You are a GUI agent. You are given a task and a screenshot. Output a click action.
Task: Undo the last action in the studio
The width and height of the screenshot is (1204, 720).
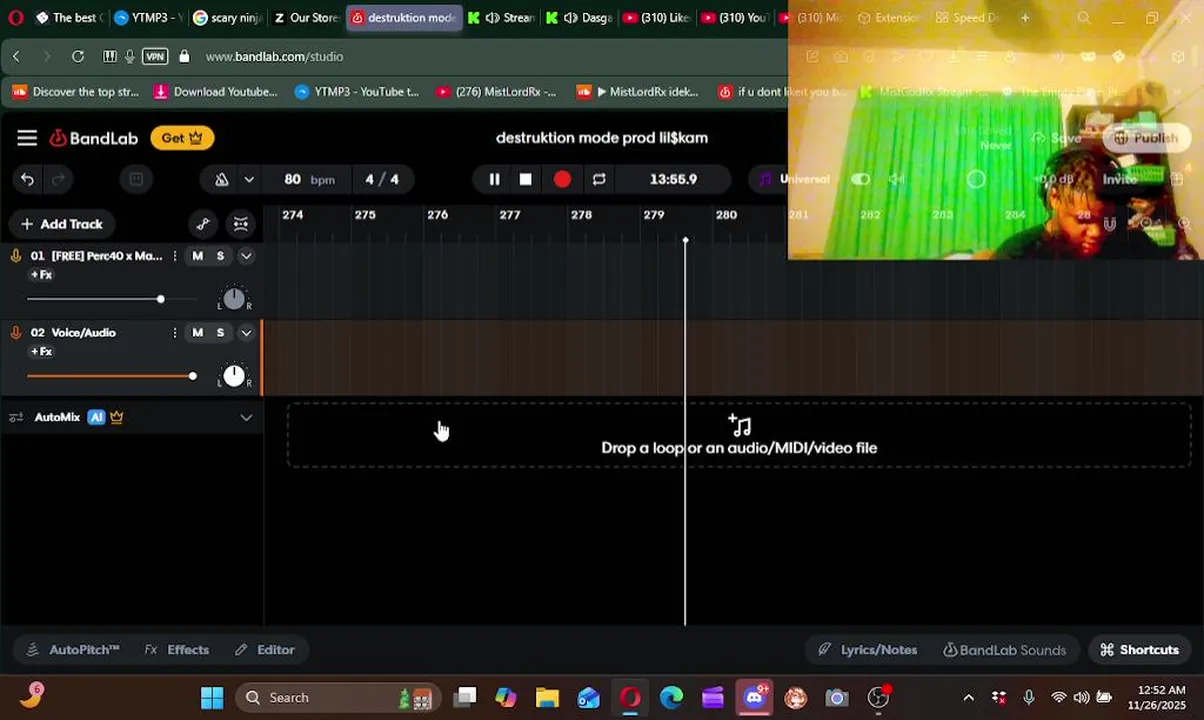pyautogui.click(x=27, y=179)
